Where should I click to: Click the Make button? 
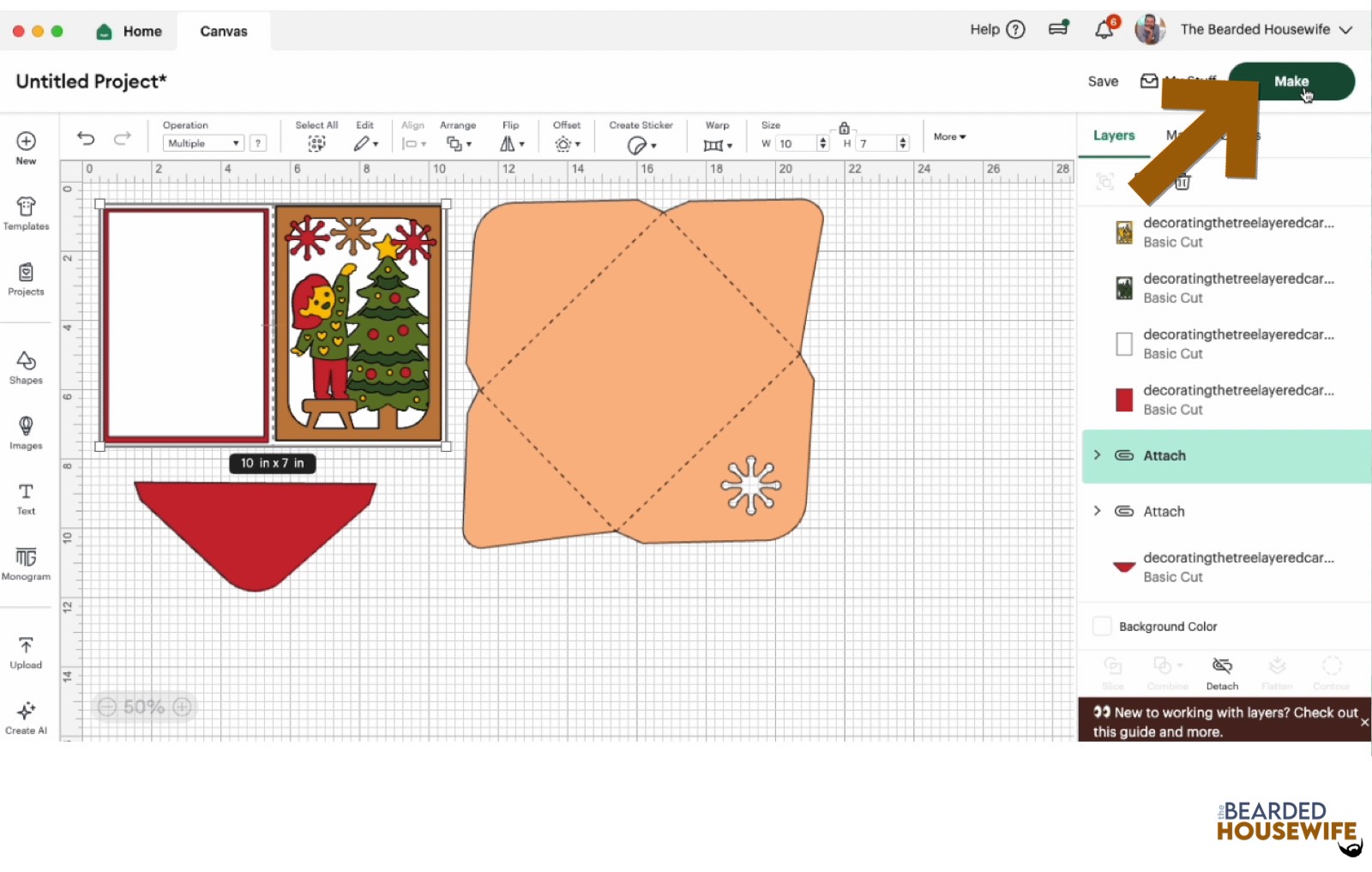1291,81
